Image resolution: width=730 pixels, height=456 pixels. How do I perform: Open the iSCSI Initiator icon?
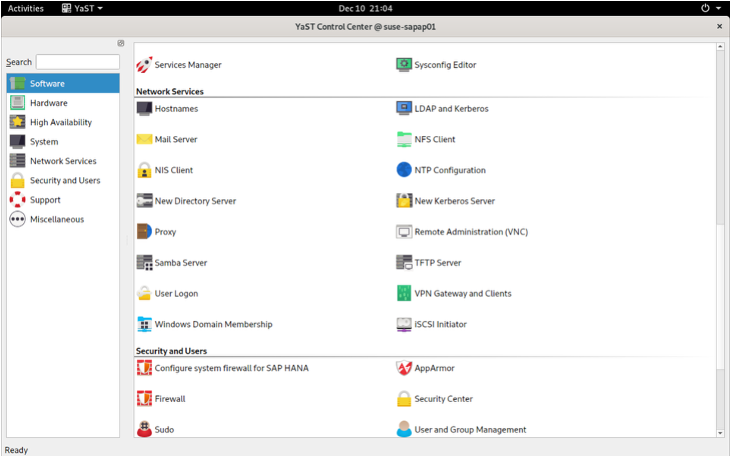(404, 324)
